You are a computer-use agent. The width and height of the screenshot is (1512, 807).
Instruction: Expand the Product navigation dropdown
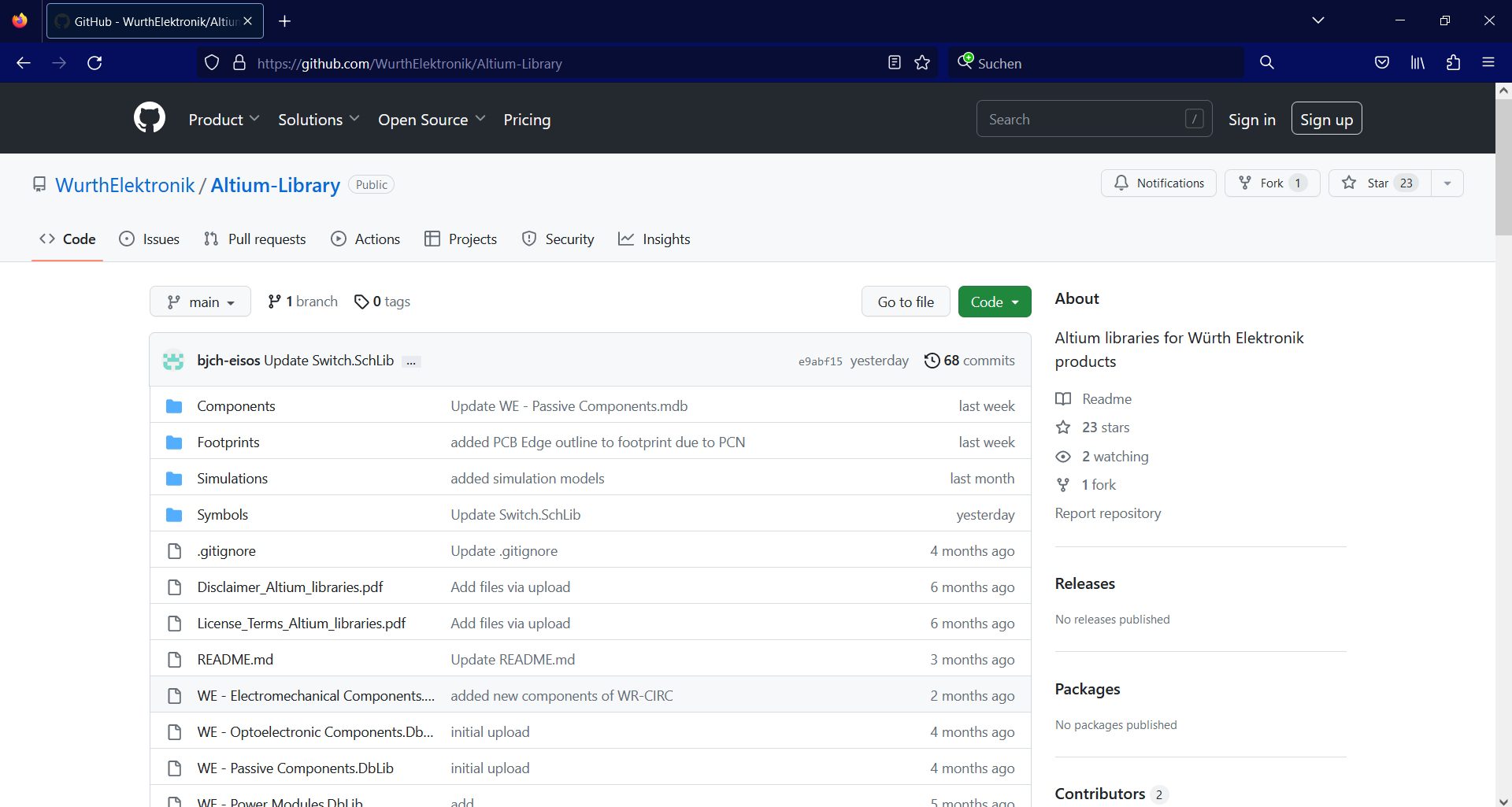224,119
